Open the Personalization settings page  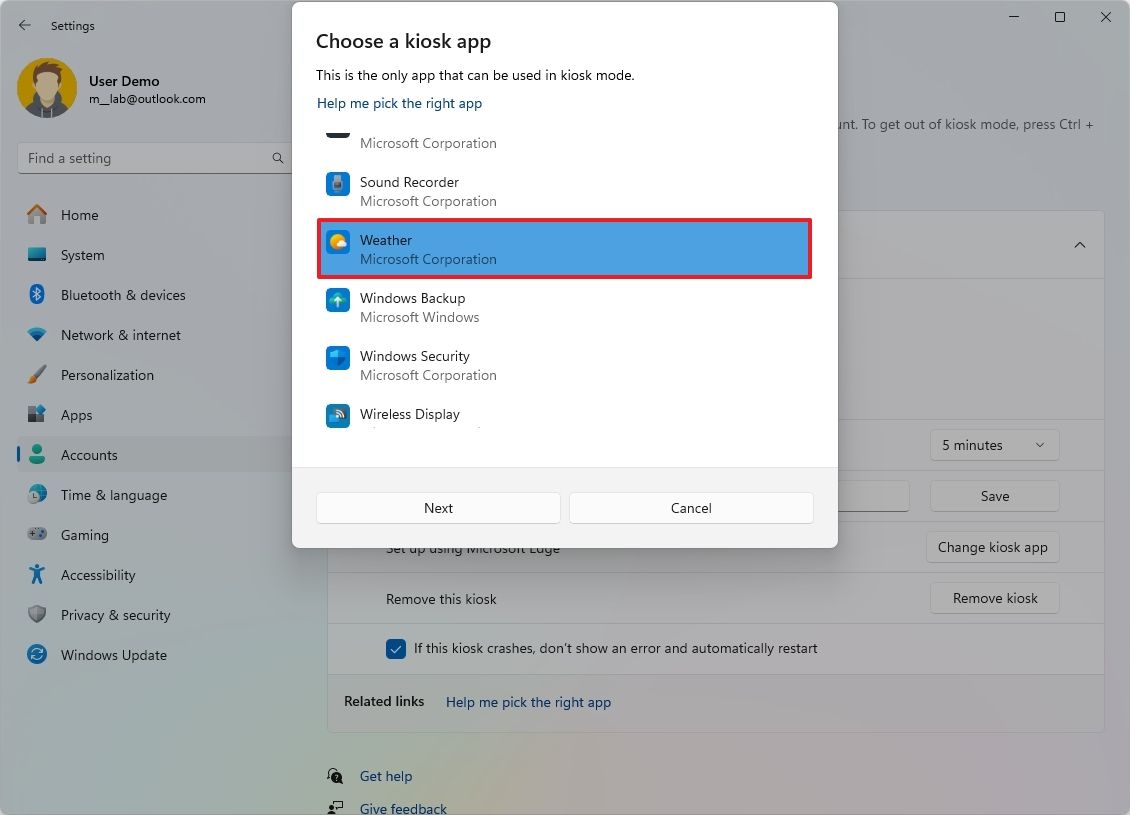107,375
